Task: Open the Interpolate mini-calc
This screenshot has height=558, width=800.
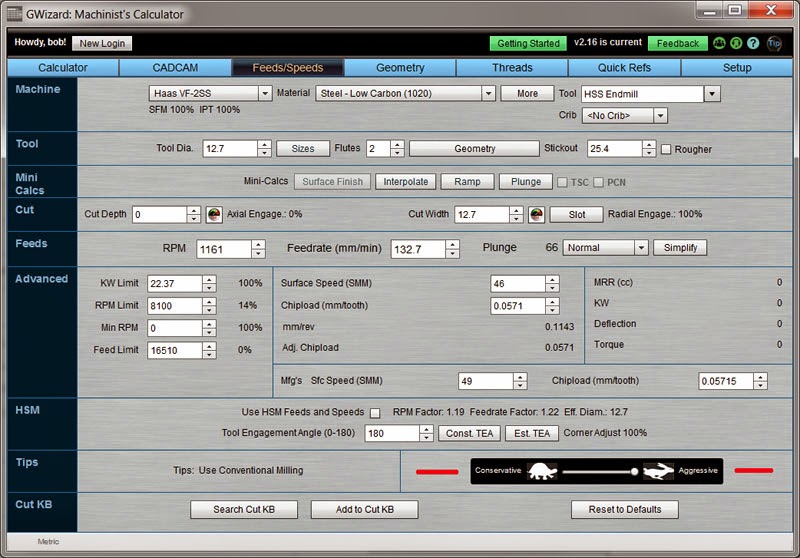Action: (406, 182)
